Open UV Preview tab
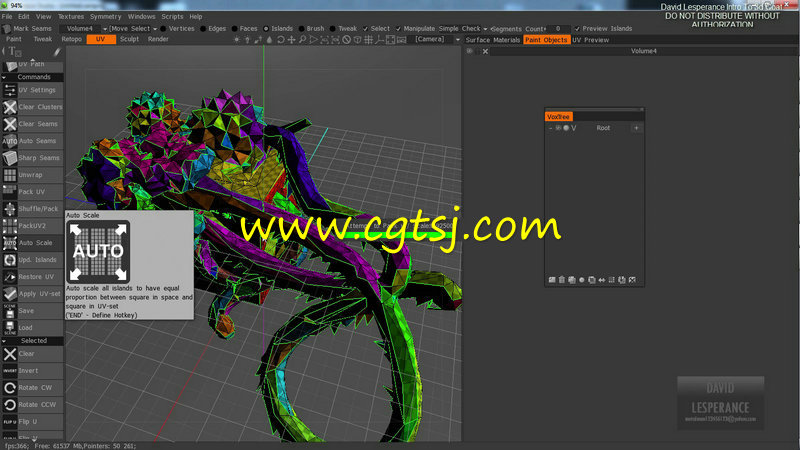This screenshot has height=450, width=800. tap(590, 40)
